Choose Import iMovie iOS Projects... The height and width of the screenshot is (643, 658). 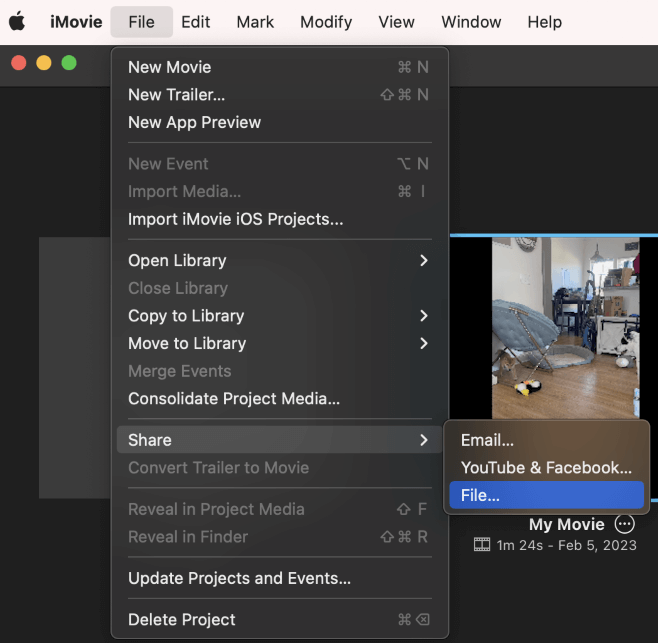pos(236,219)
